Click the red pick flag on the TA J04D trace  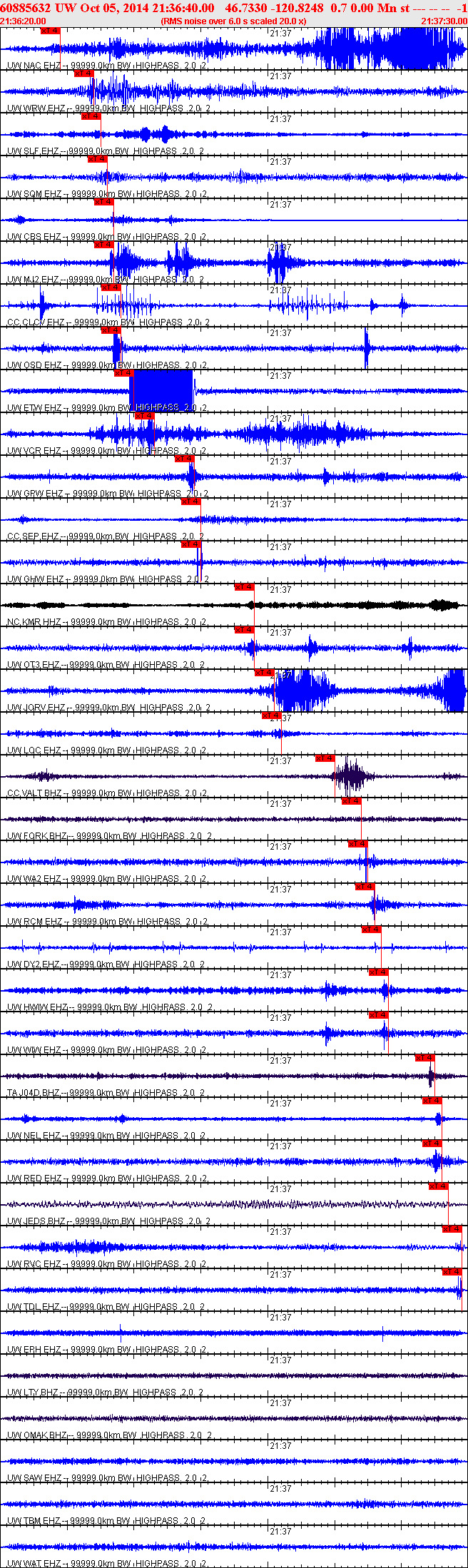[x=424, y=1058]
